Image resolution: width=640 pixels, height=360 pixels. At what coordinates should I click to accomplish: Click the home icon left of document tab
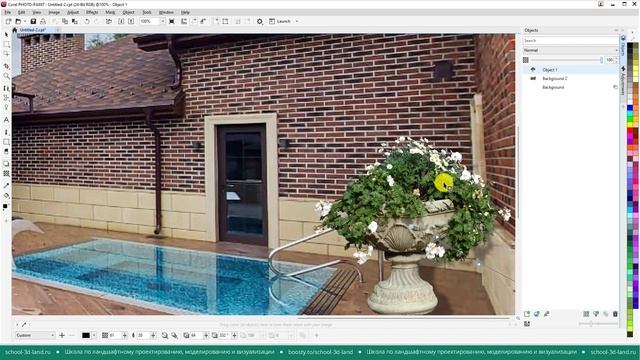tap(15, 30)
